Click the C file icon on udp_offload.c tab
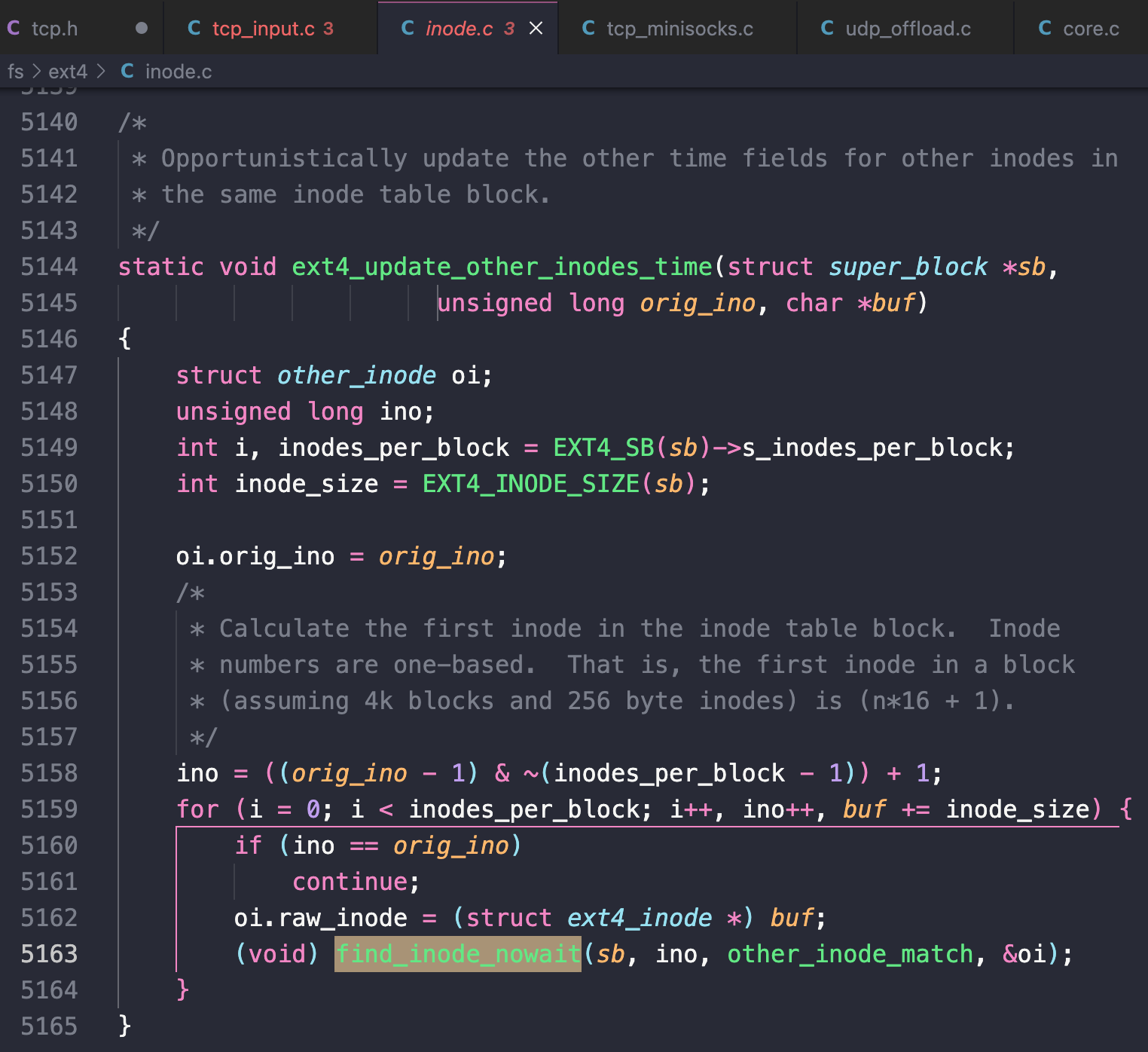Screen dimensions: 1148x1052 [827, 28]
